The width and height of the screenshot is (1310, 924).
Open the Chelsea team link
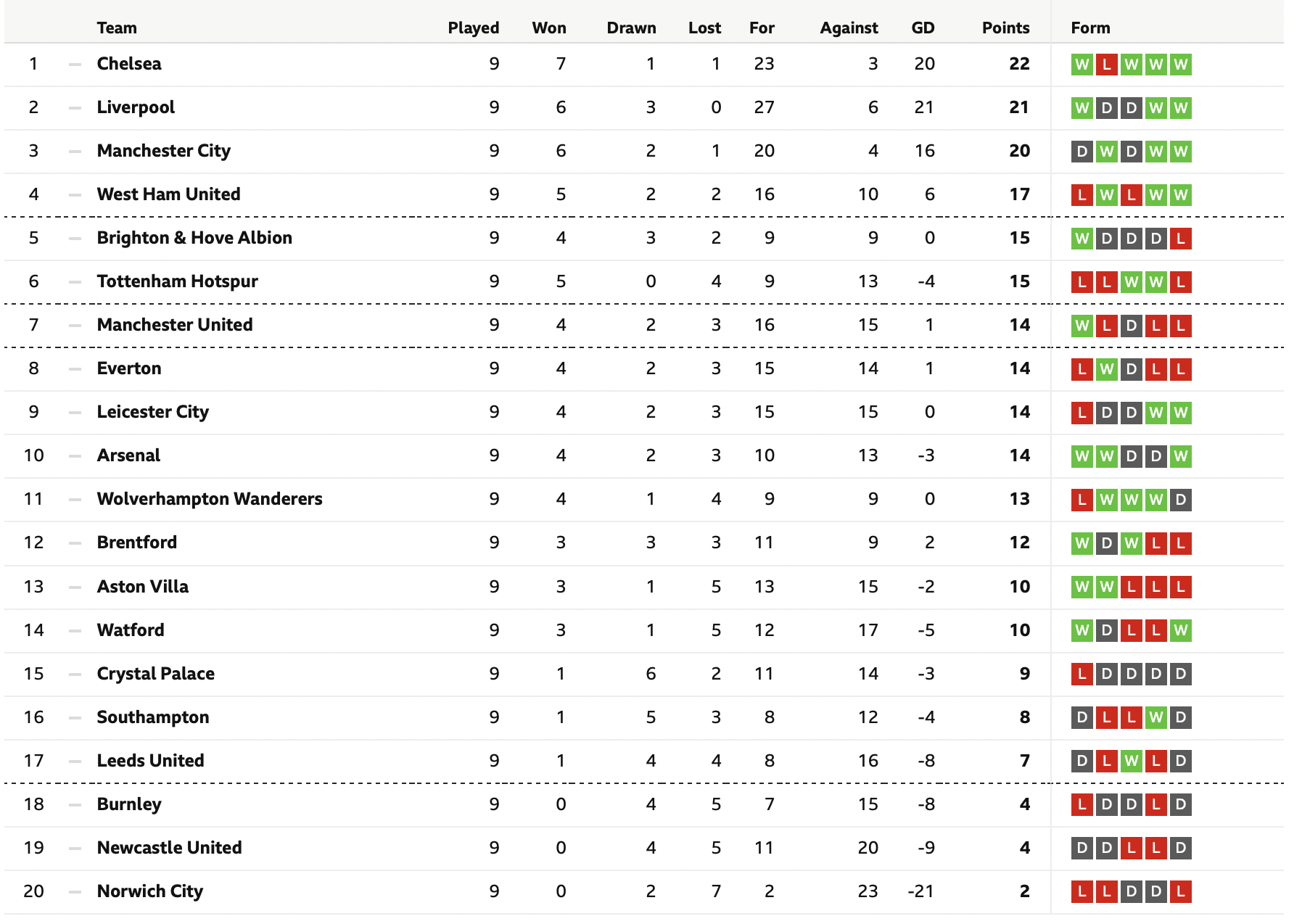point(129,64)
